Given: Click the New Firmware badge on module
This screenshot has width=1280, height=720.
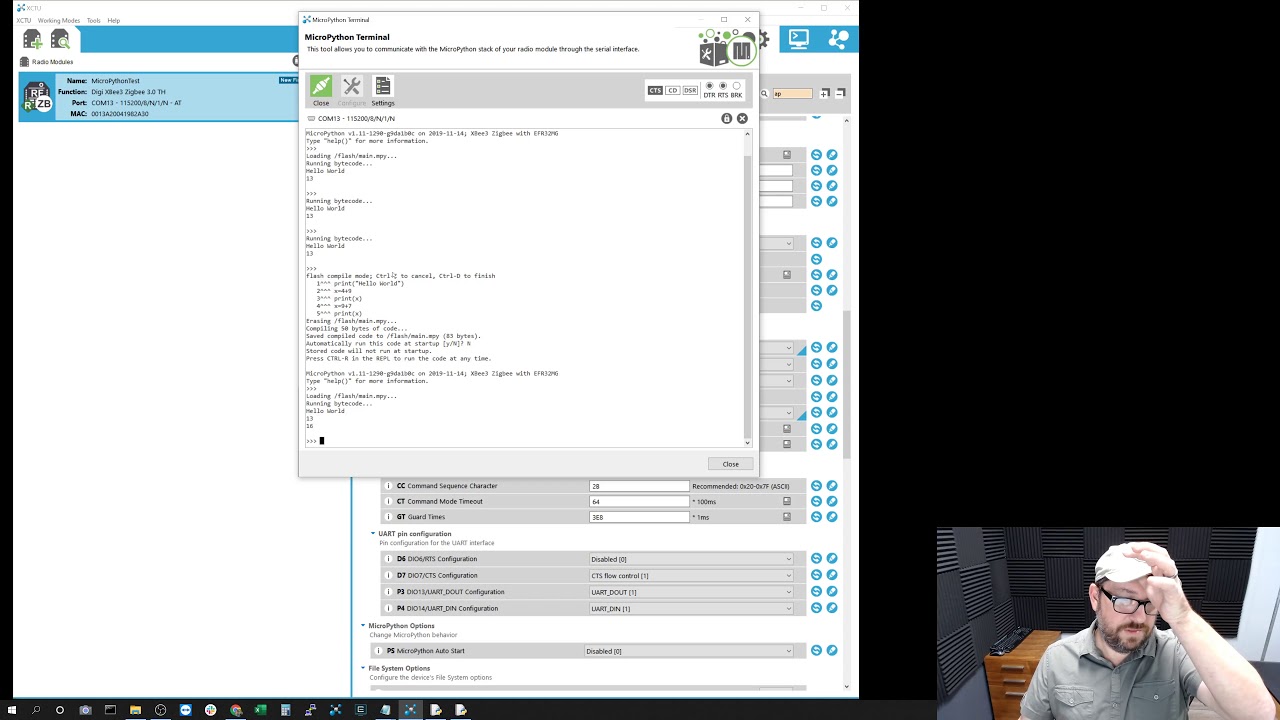Looking at the screenshot, I should point(288,80).
